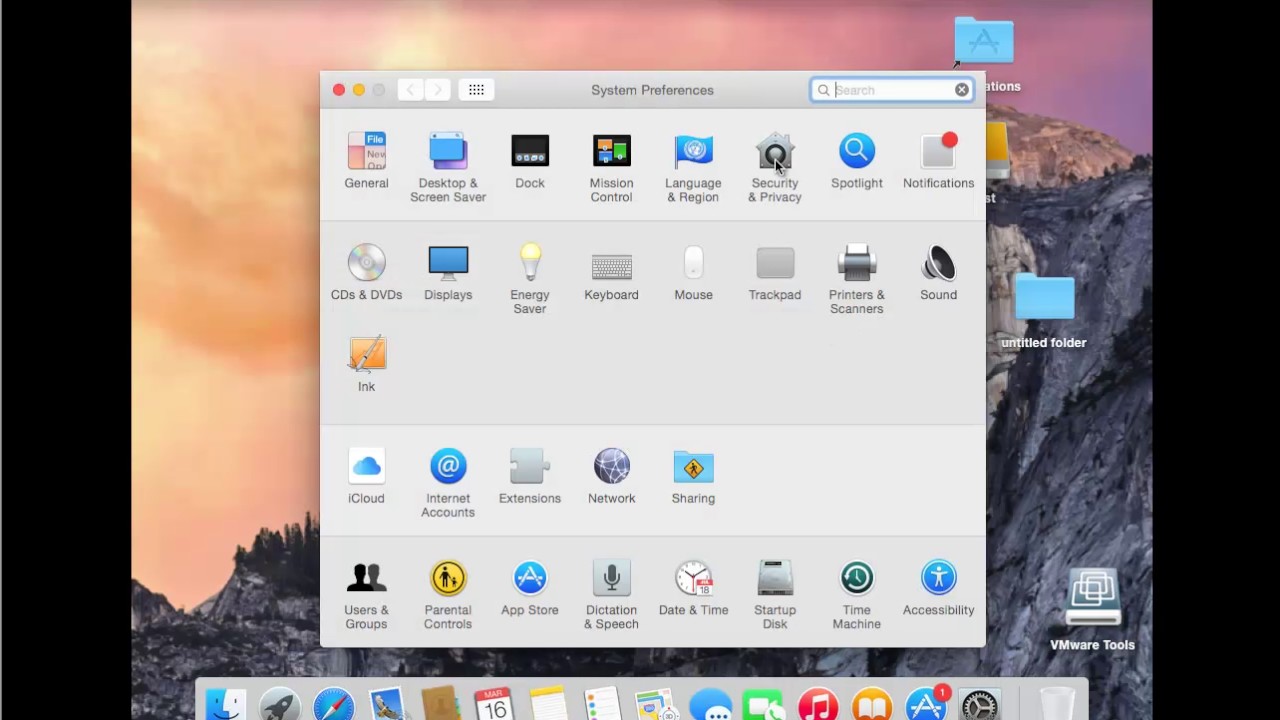Viewport: 1280px width, 720px height.
Task: Open Mouse preferences
Action: point(693,272)
